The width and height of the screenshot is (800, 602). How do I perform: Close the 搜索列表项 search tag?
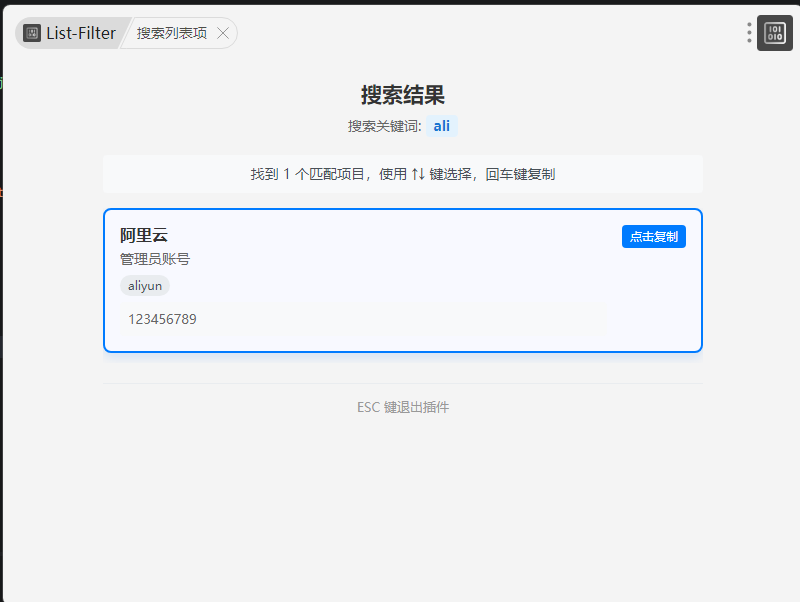223,34
